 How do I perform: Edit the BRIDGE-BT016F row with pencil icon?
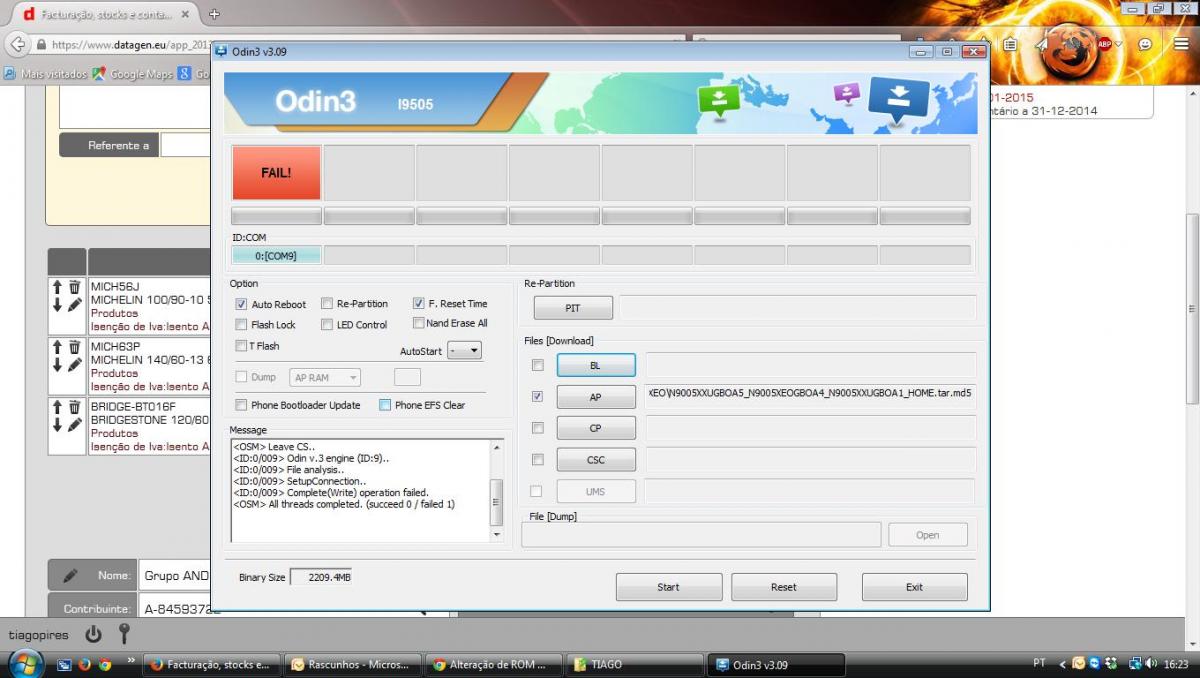74,424
